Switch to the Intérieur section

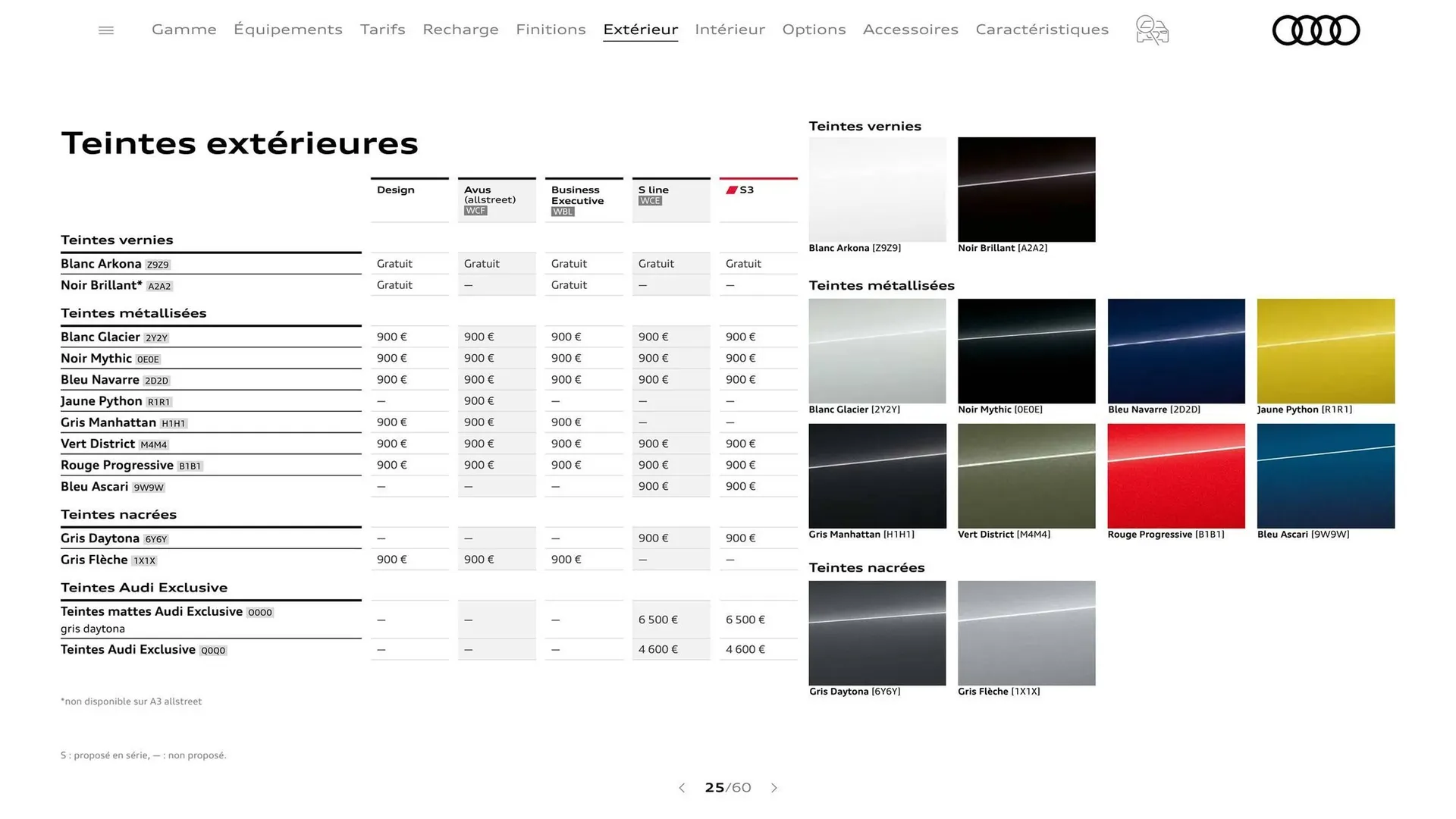[730, 30]
